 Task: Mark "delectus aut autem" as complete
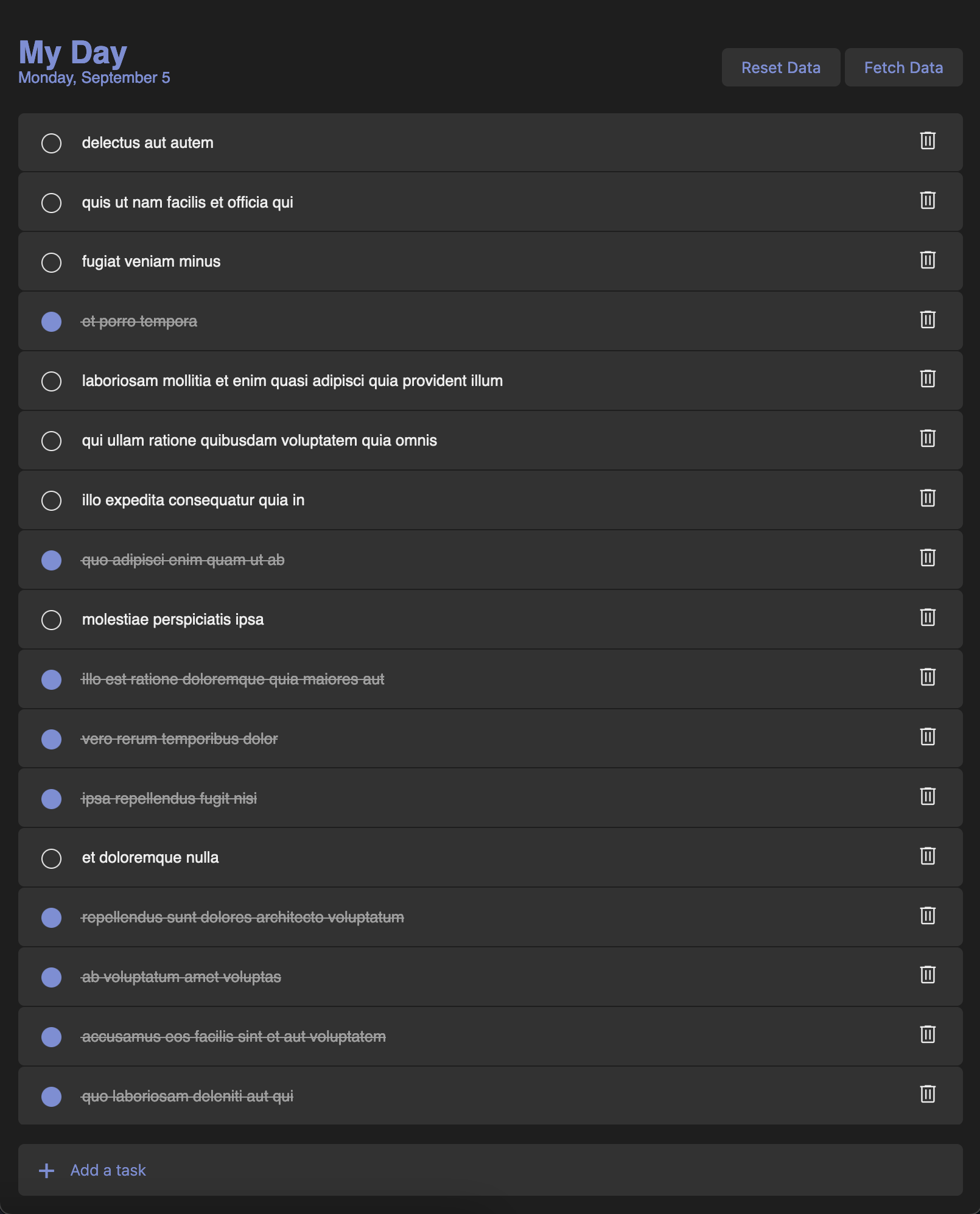tap(51, 143)
